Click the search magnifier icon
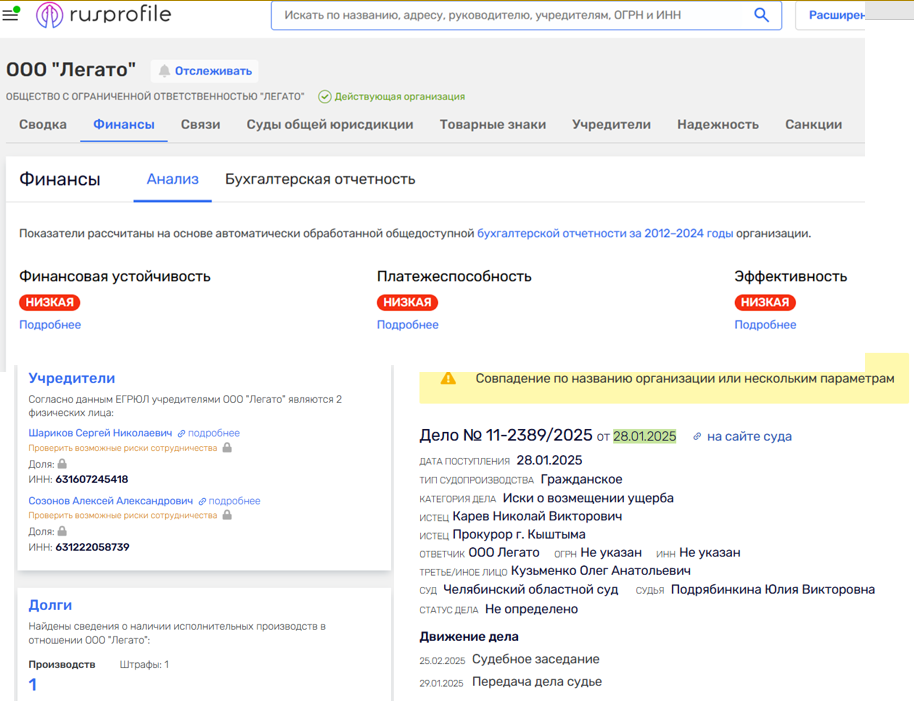The height and width of the screenshot is (706, 914). 761,15
